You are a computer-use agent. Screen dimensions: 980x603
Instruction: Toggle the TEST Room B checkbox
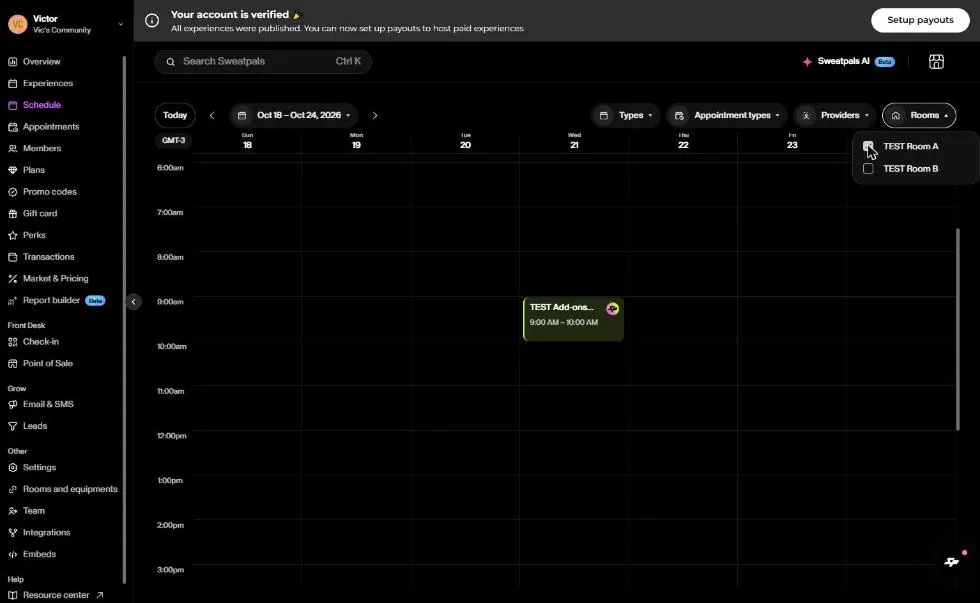point(868,169)
